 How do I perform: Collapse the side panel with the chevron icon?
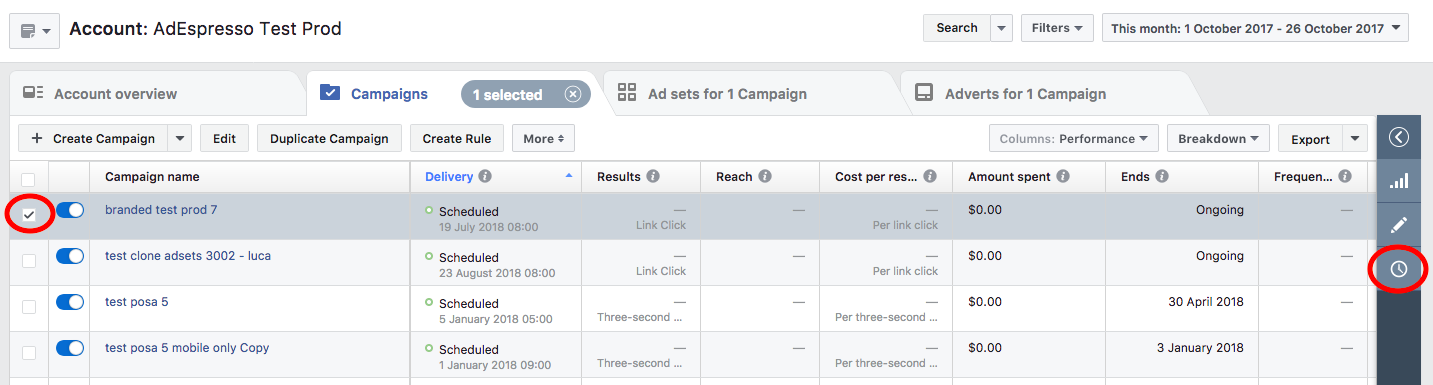point(1399,137)
